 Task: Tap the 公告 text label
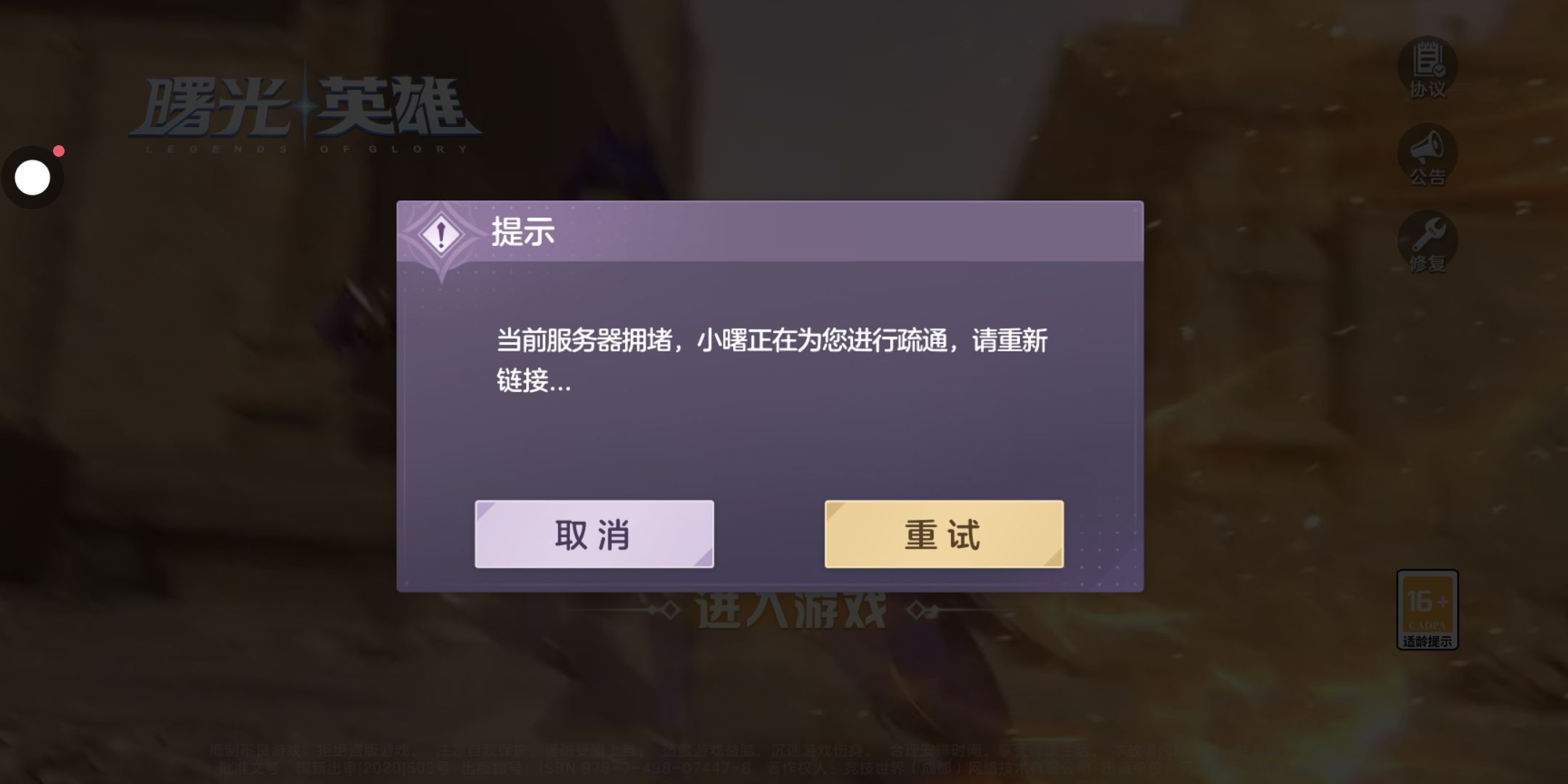pyautogui.click(x=1428, y=176)
